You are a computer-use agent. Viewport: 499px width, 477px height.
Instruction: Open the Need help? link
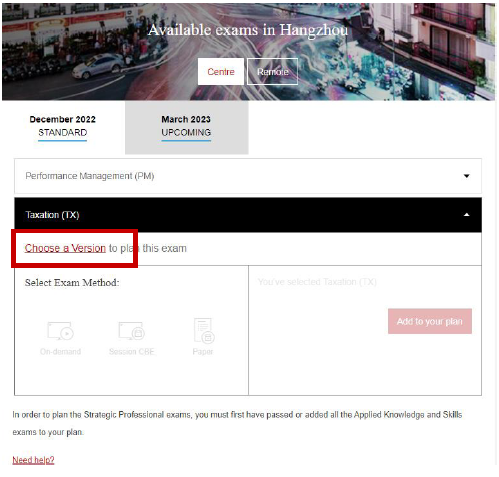pyautogui.click(x=33, y=460)
